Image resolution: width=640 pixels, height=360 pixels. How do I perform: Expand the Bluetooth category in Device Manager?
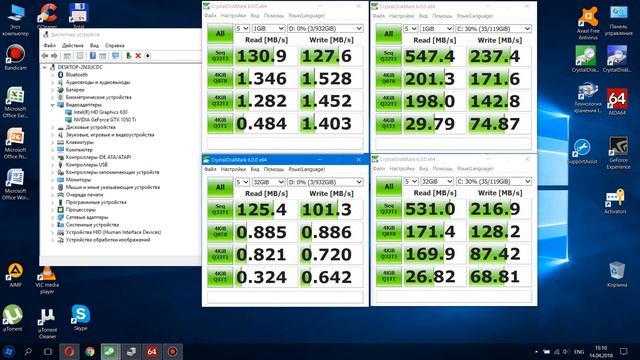click(x=53, y=75)
